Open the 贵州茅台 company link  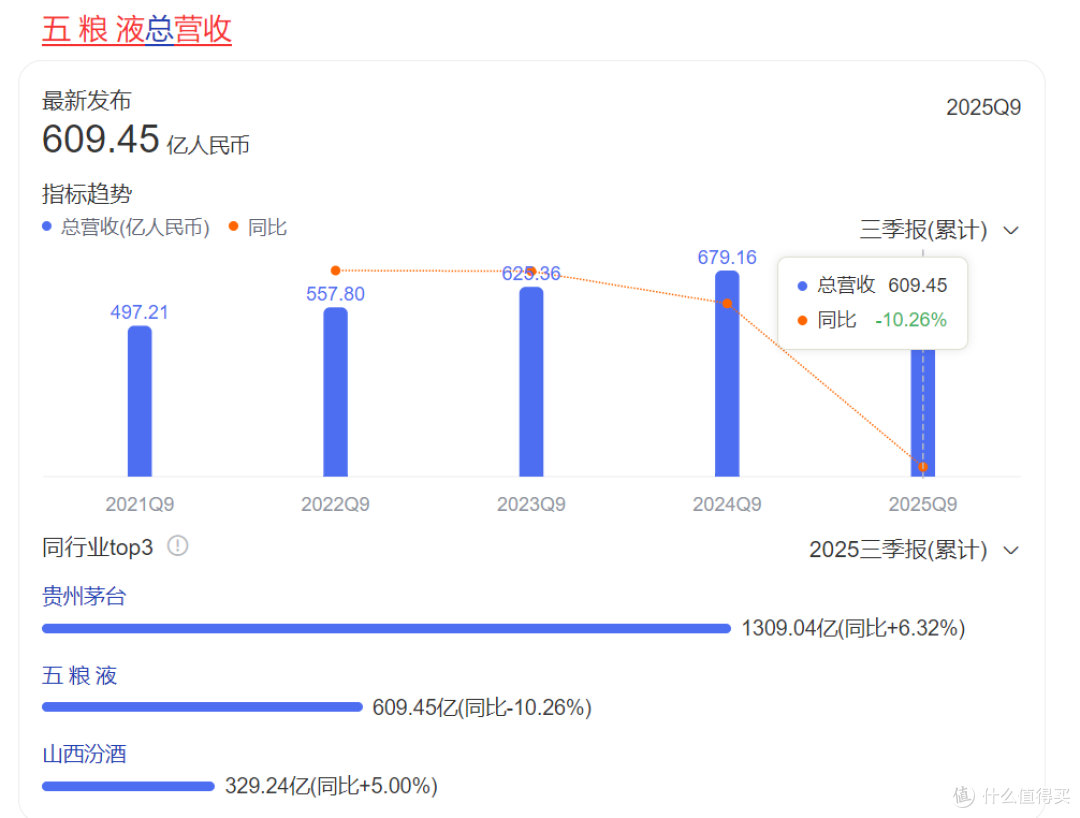pyautogui.click(x=84, y=596)
